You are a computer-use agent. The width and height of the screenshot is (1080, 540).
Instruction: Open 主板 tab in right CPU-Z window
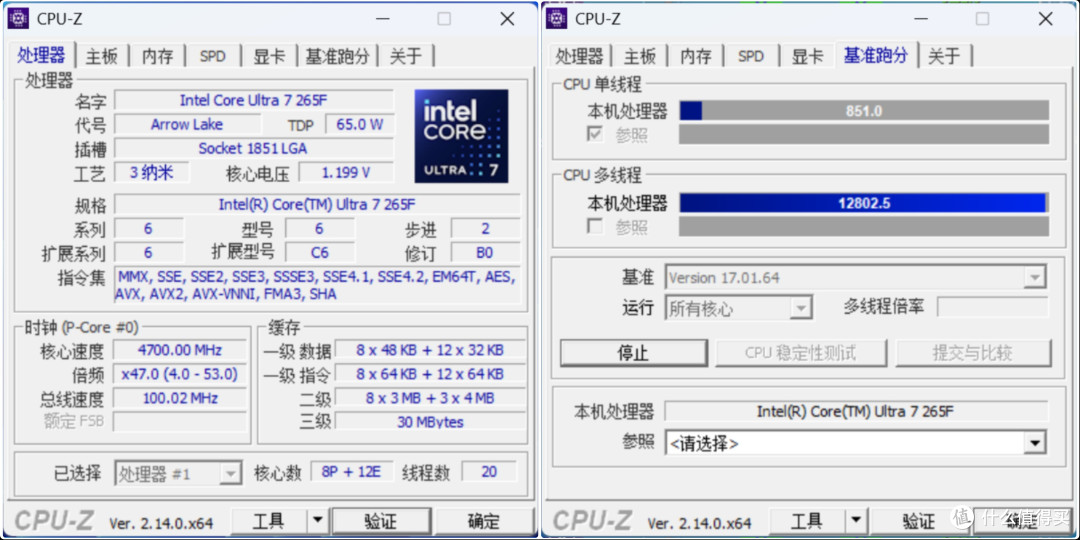(640, 56)
